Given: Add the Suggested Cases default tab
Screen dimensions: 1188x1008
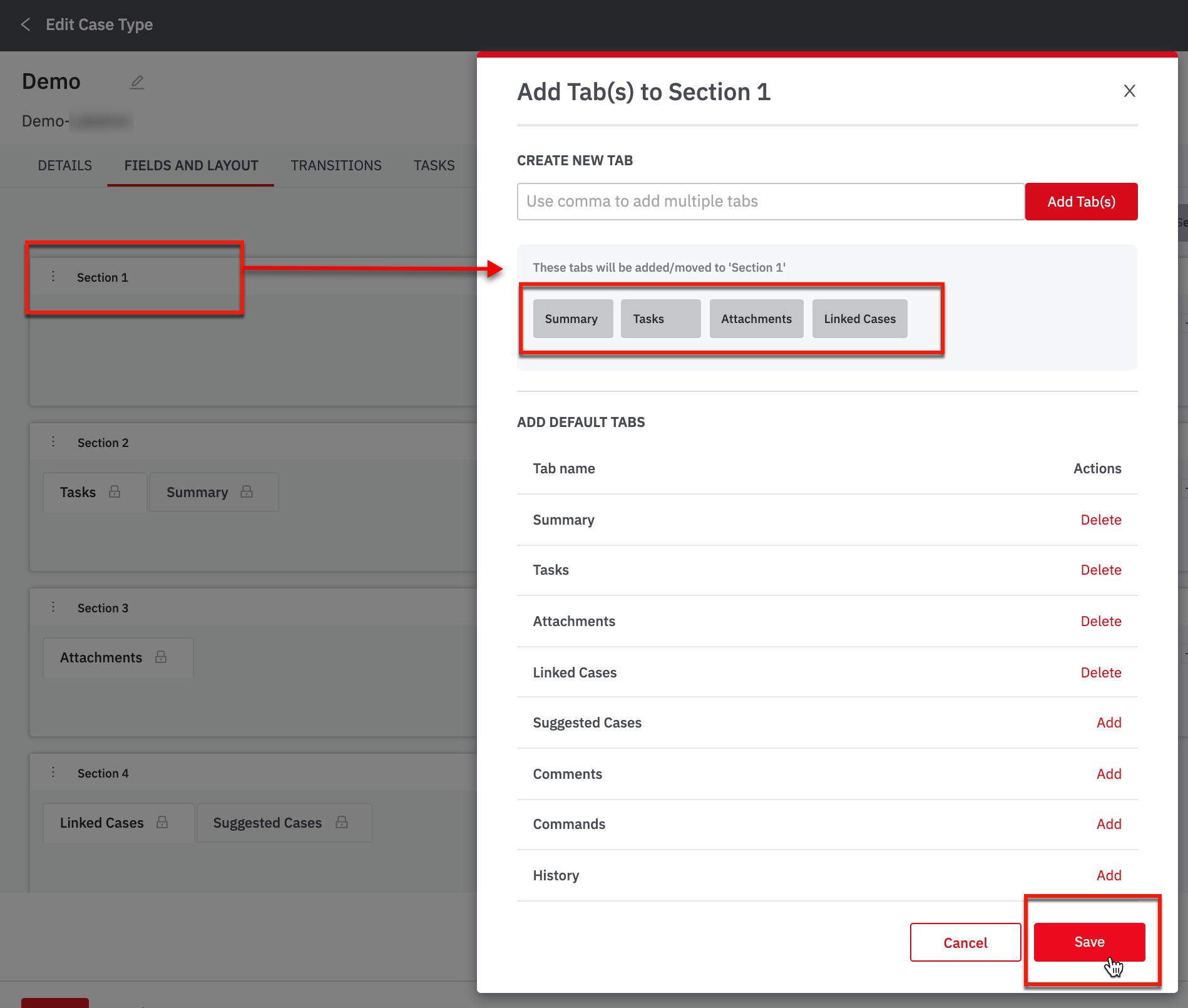Looking at the screenshot, I should click(1109, 723).
